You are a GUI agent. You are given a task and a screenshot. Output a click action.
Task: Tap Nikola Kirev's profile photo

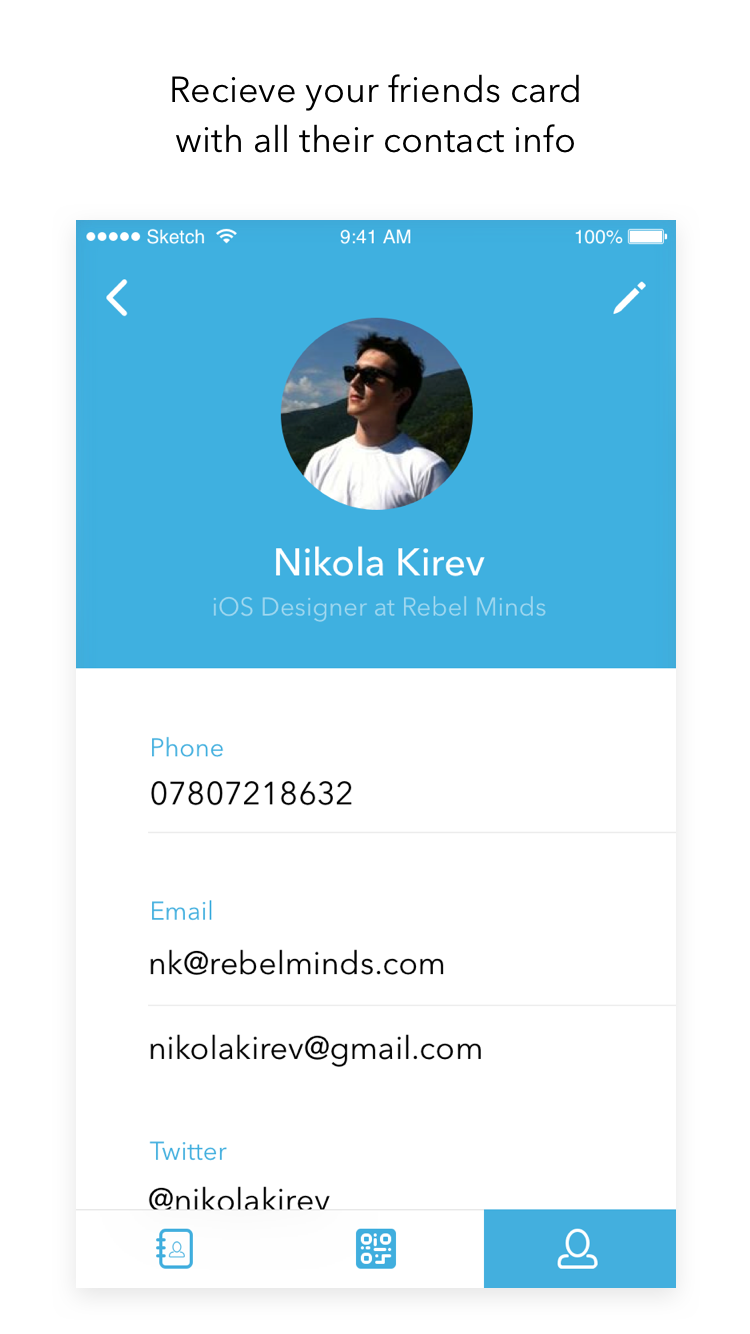tap(376, 414)
